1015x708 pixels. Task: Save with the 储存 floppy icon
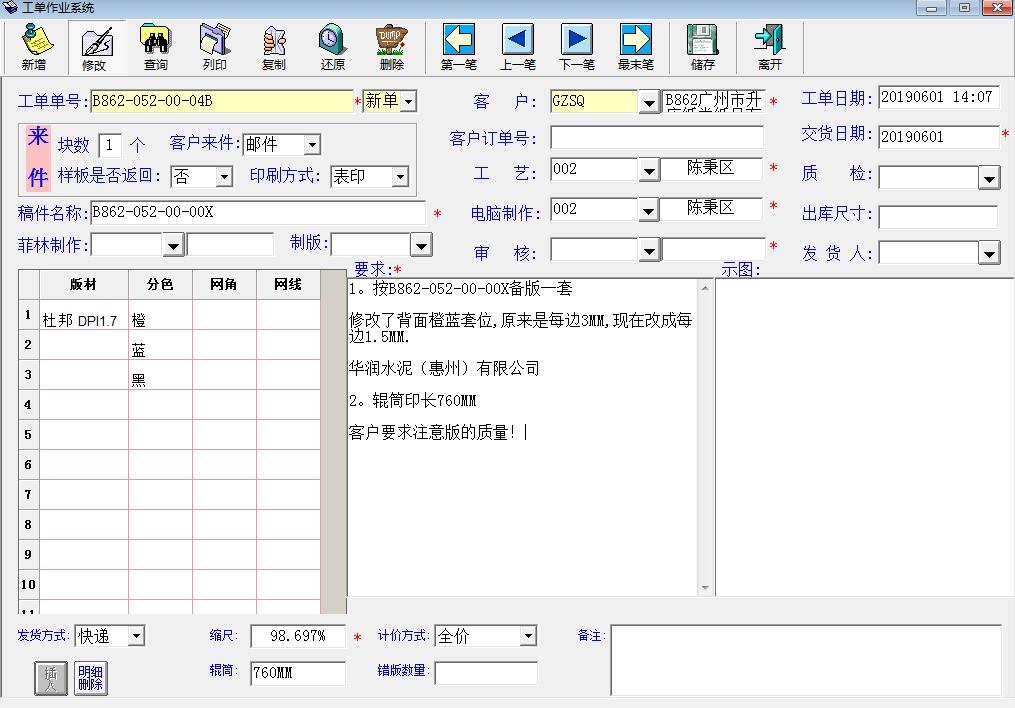tap(703, 47)
